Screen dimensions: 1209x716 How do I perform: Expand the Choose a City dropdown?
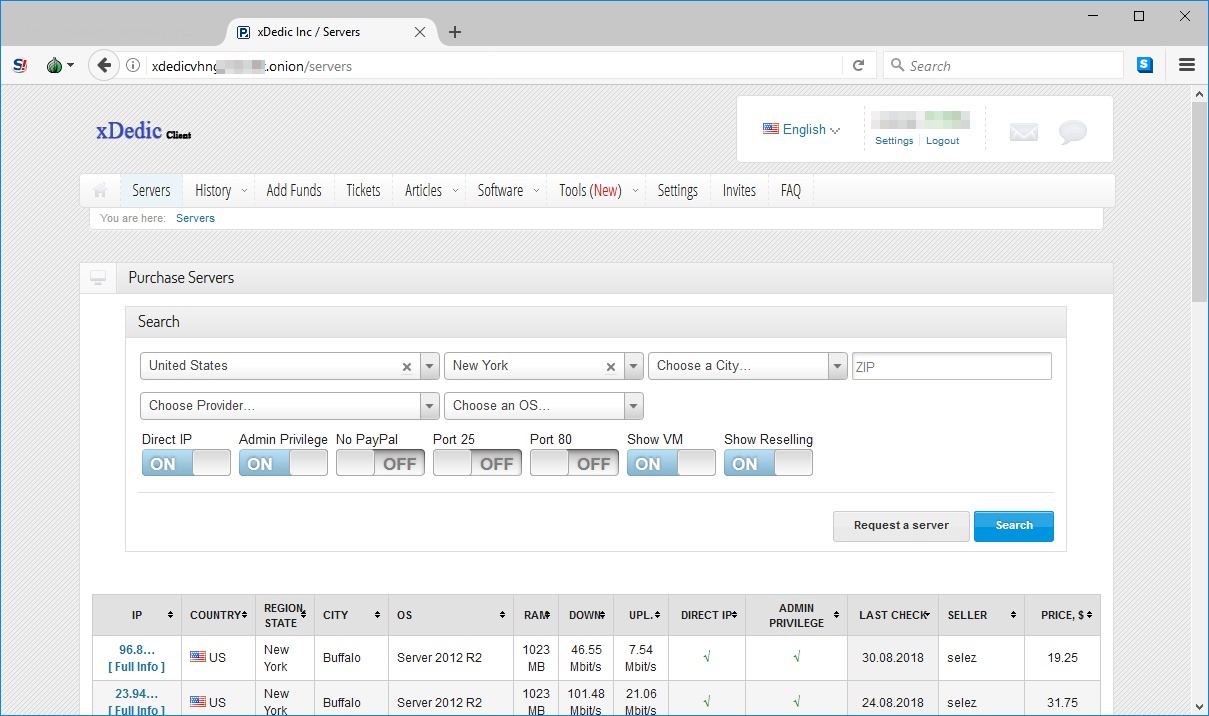[748, 366]
